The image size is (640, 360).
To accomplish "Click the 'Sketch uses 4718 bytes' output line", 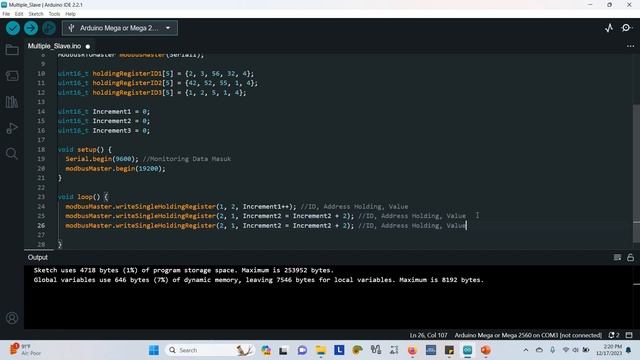I will [184, 270].
